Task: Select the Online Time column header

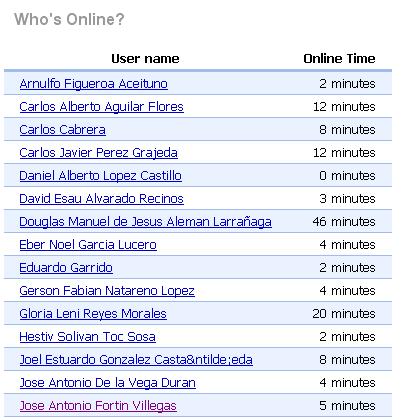Action: click(x=339, y=59)
